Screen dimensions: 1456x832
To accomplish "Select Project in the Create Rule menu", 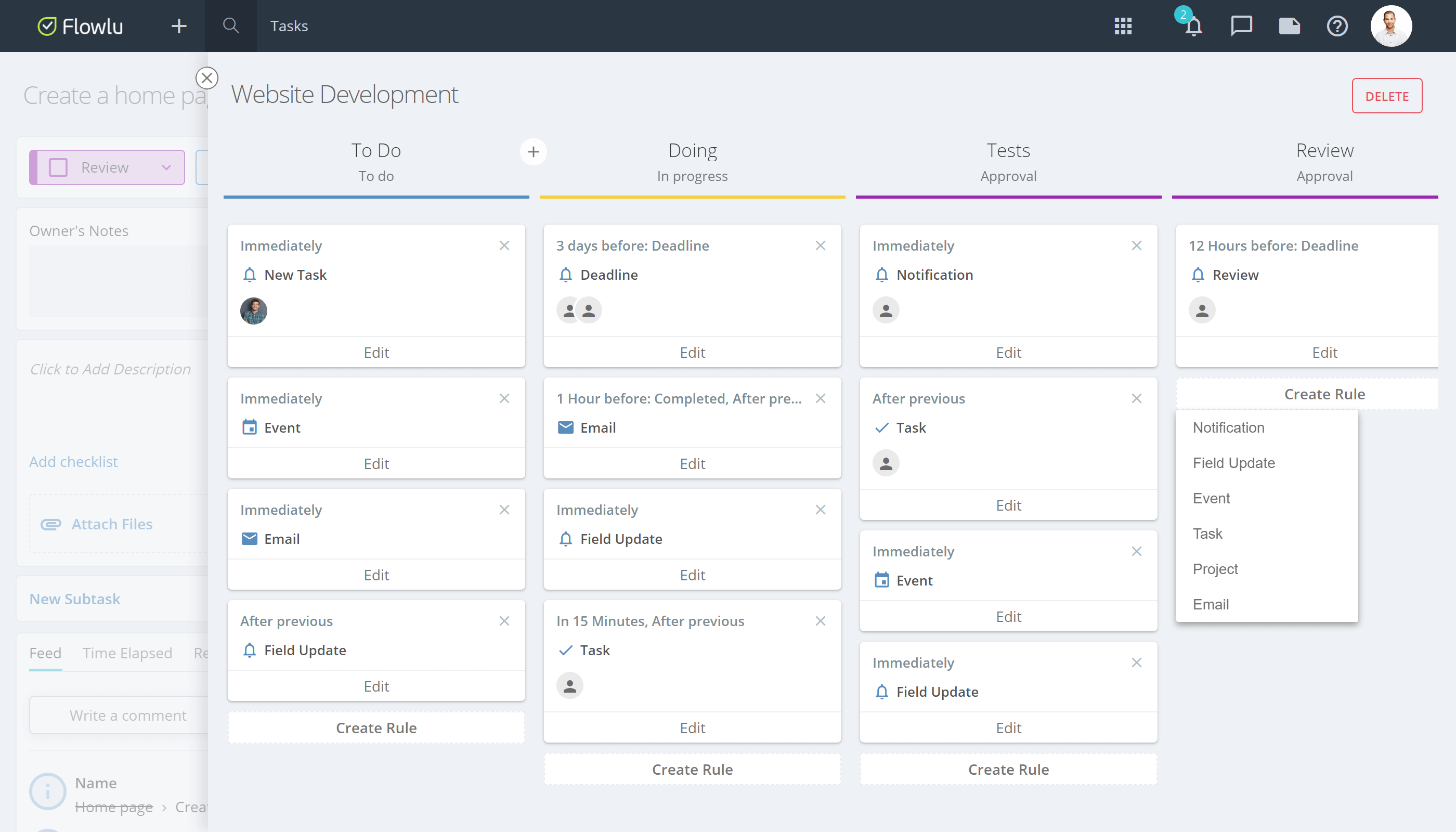I will click(x=1215, y=568).
